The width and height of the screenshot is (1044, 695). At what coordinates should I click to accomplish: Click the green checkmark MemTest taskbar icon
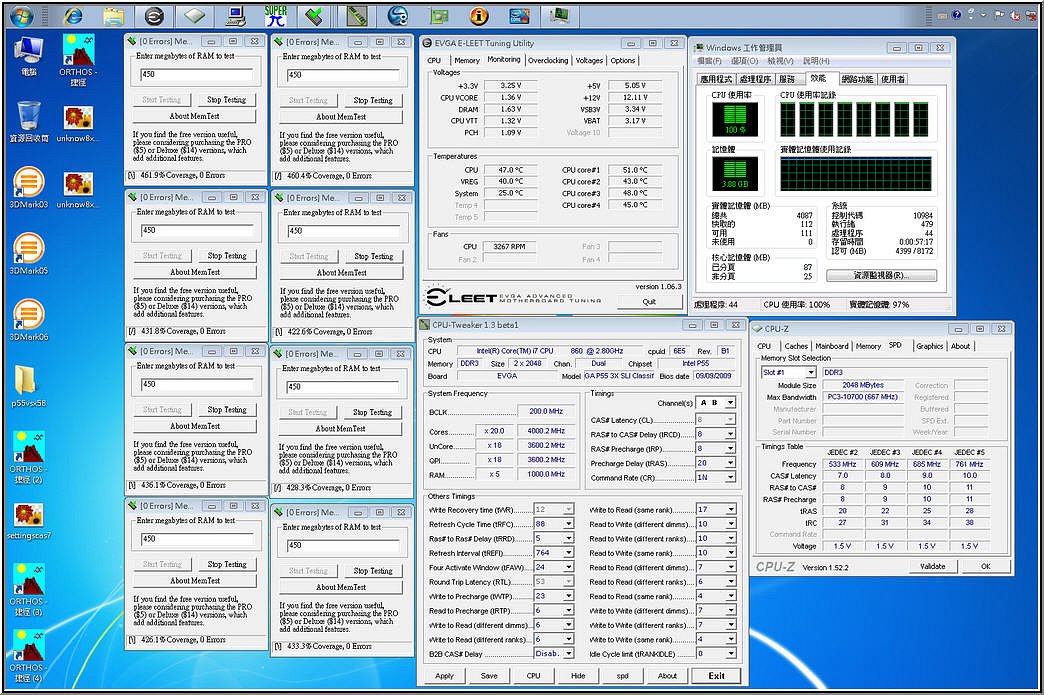316,15
